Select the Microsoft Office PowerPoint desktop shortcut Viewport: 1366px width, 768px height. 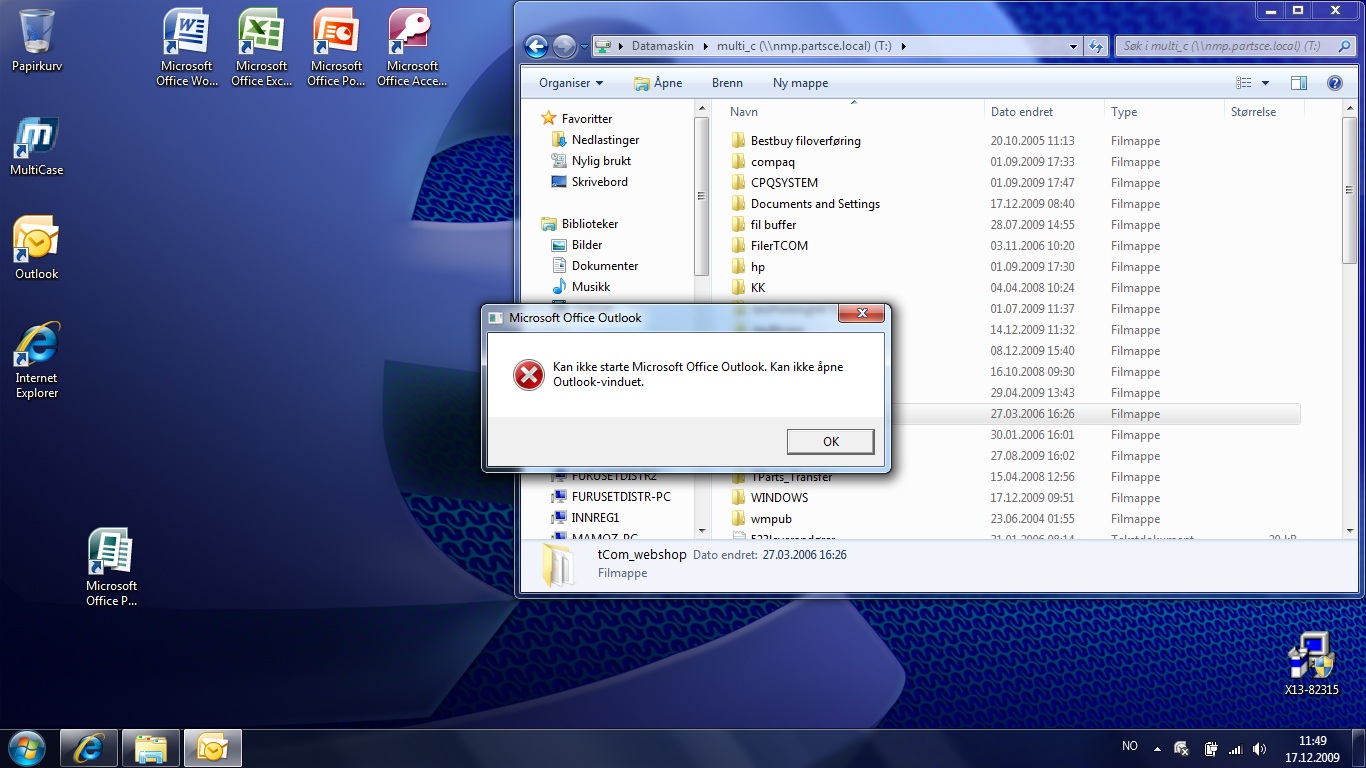pyautogui.click(x=337, y=47)
